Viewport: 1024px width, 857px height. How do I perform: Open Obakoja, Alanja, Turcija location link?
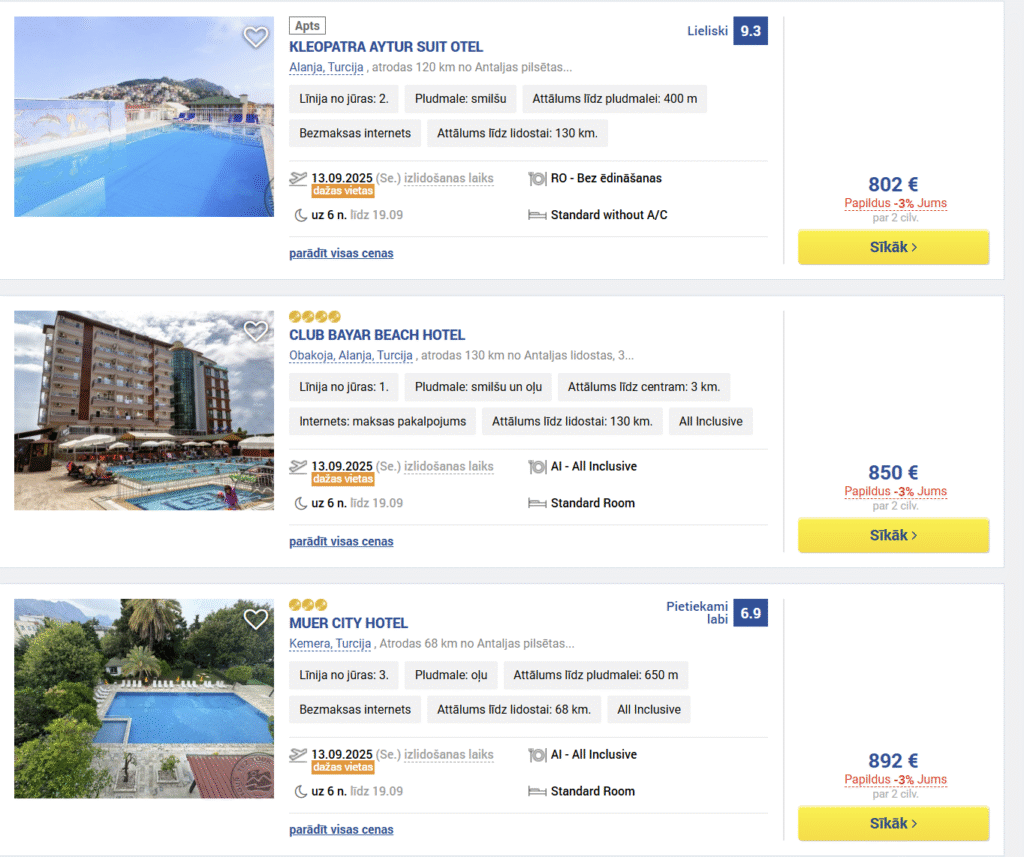tap(351, 355)
